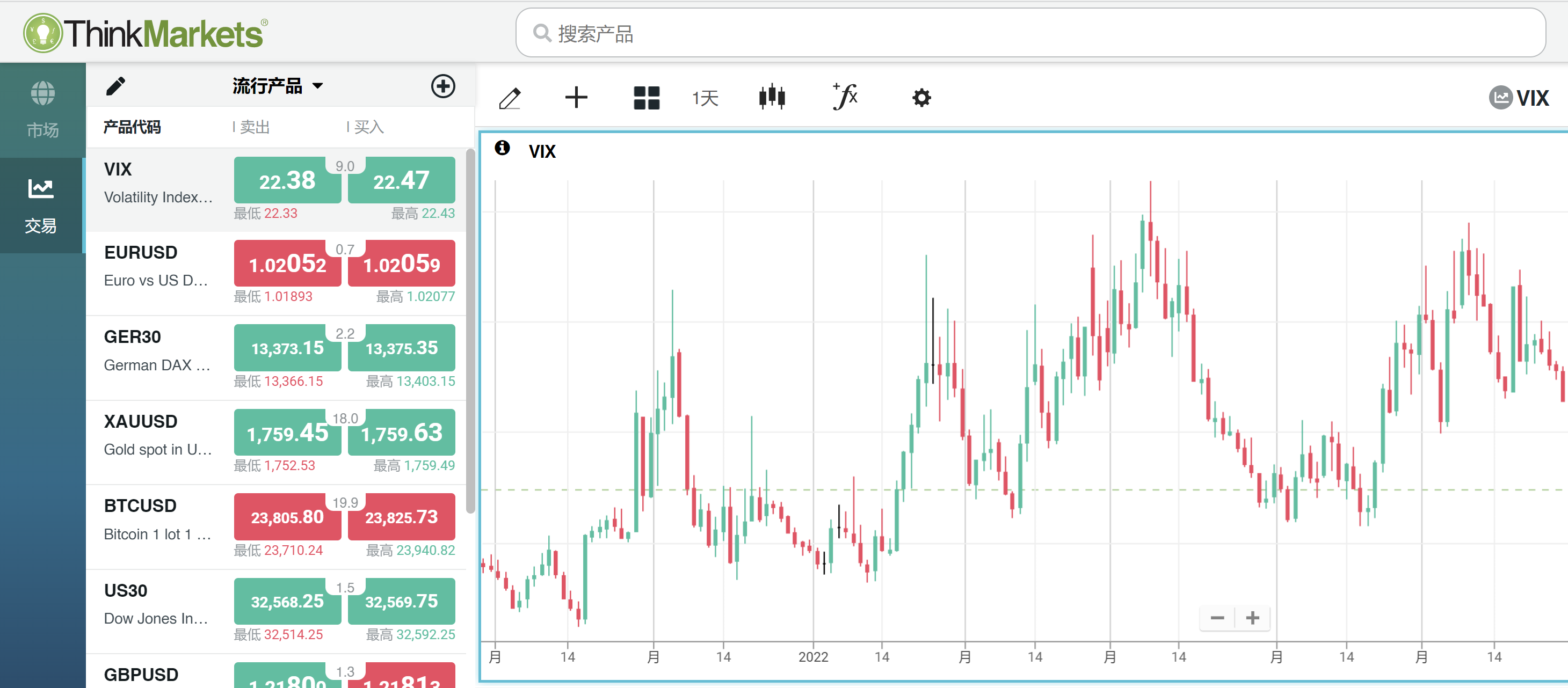Open the fx indicators icon
Viewport: 1568px width, 688px height.
(x=845, y=97)
